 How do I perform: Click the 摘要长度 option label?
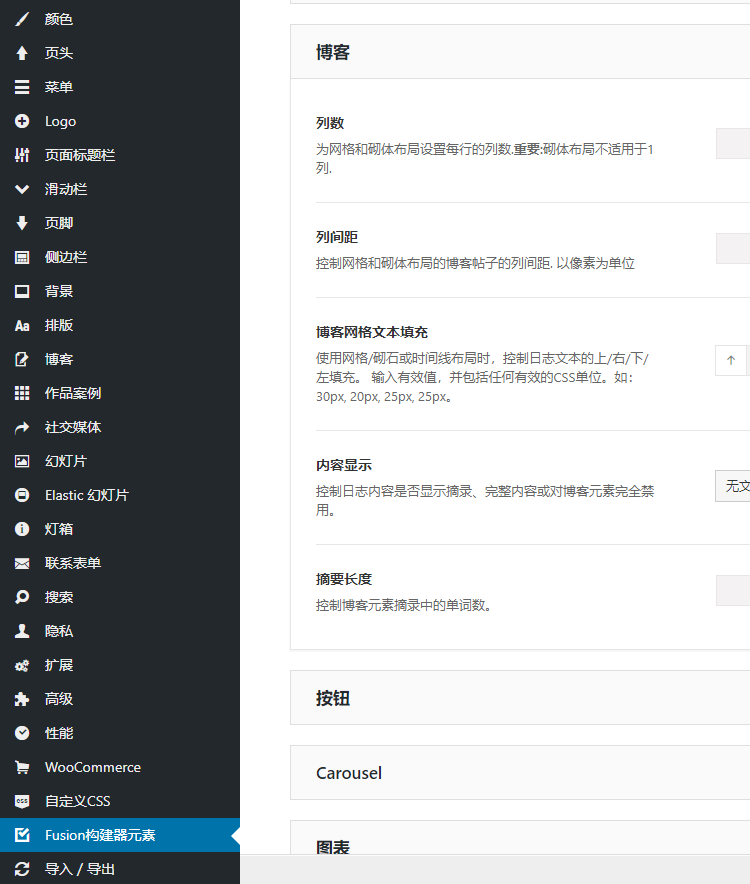[x=343, y=579]
